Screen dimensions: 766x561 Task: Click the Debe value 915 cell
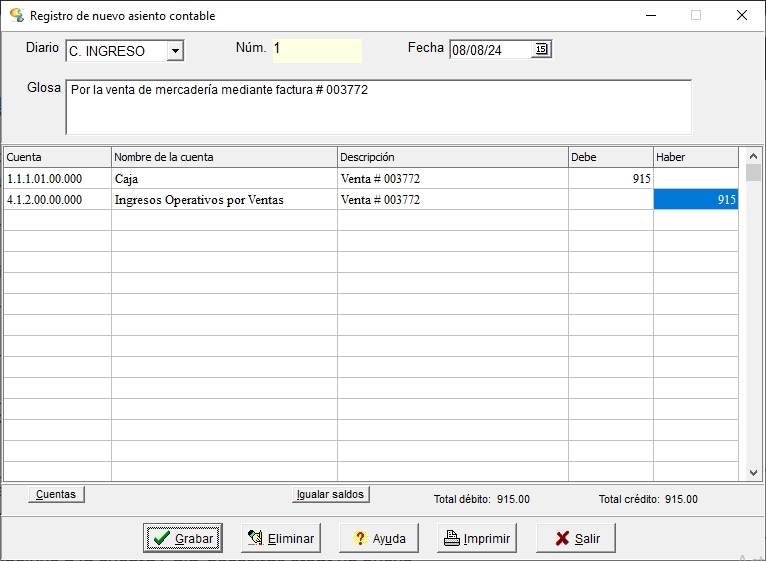[611, 179]
